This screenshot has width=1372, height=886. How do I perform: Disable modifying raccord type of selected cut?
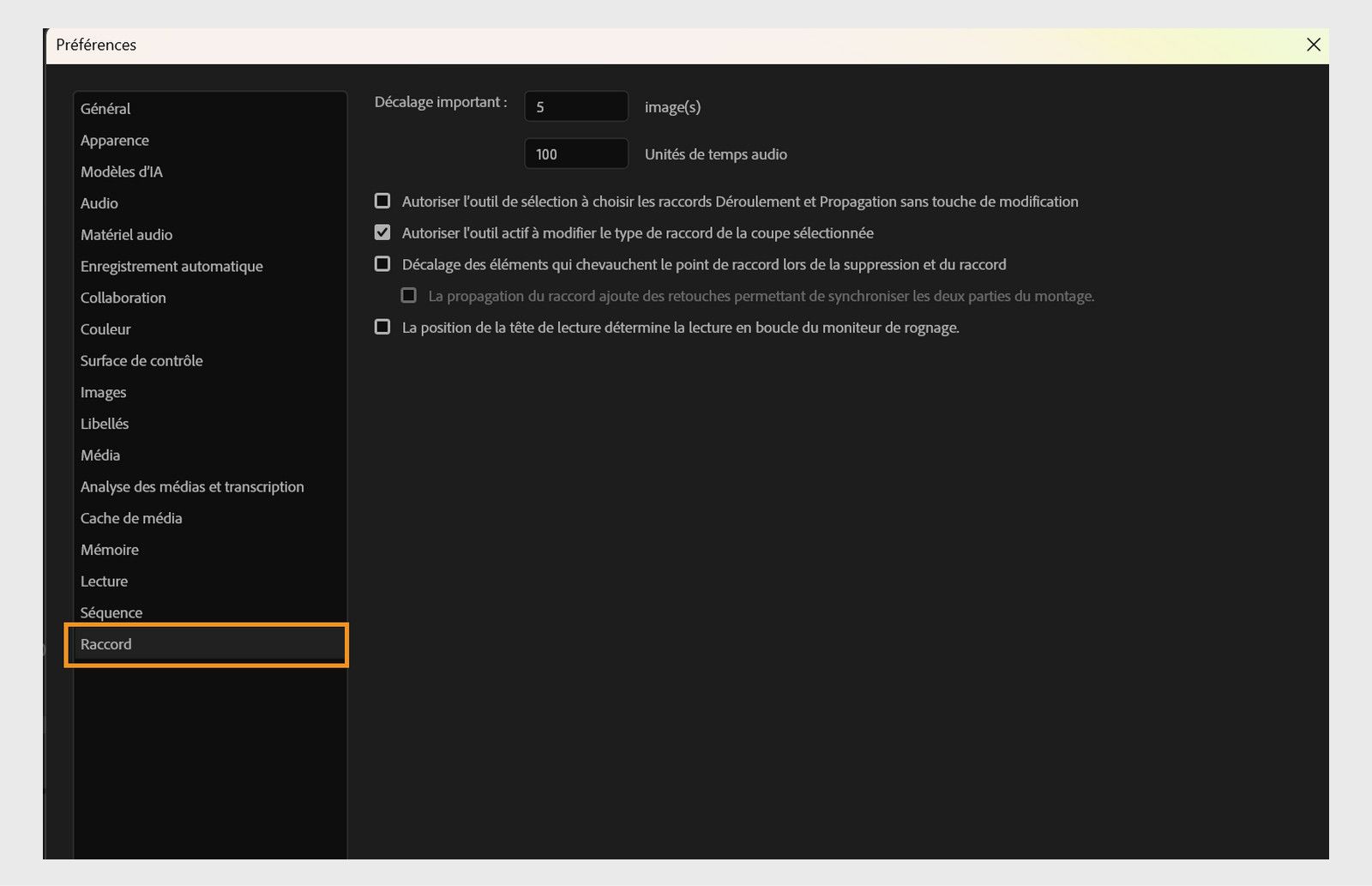tap(382, 232)
